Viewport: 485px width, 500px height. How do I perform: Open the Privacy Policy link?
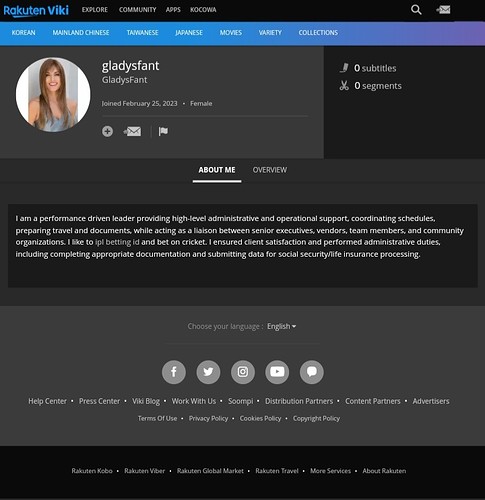click(208, 418)
